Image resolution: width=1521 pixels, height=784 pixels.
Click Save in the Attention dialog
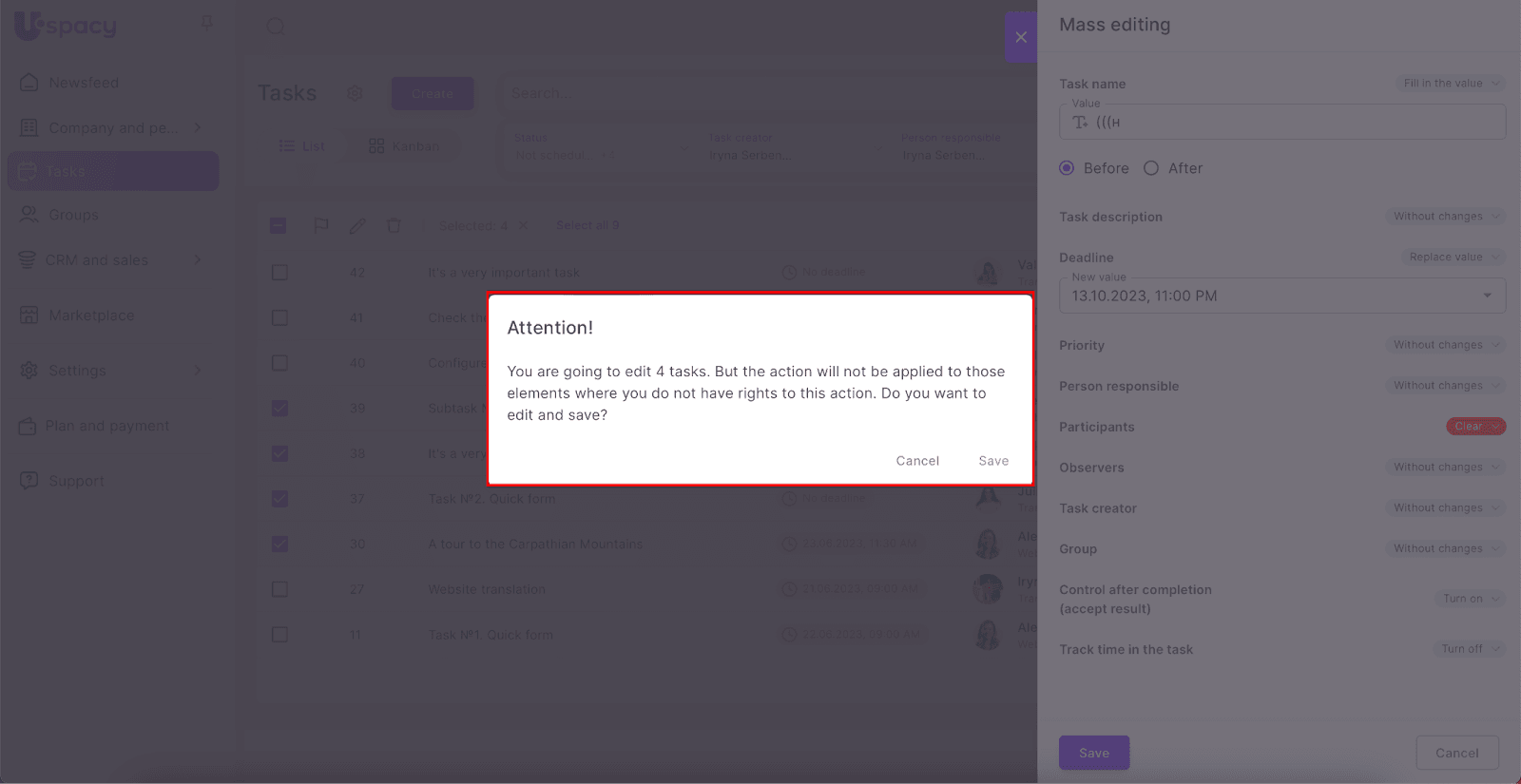(x=993, y=461)
